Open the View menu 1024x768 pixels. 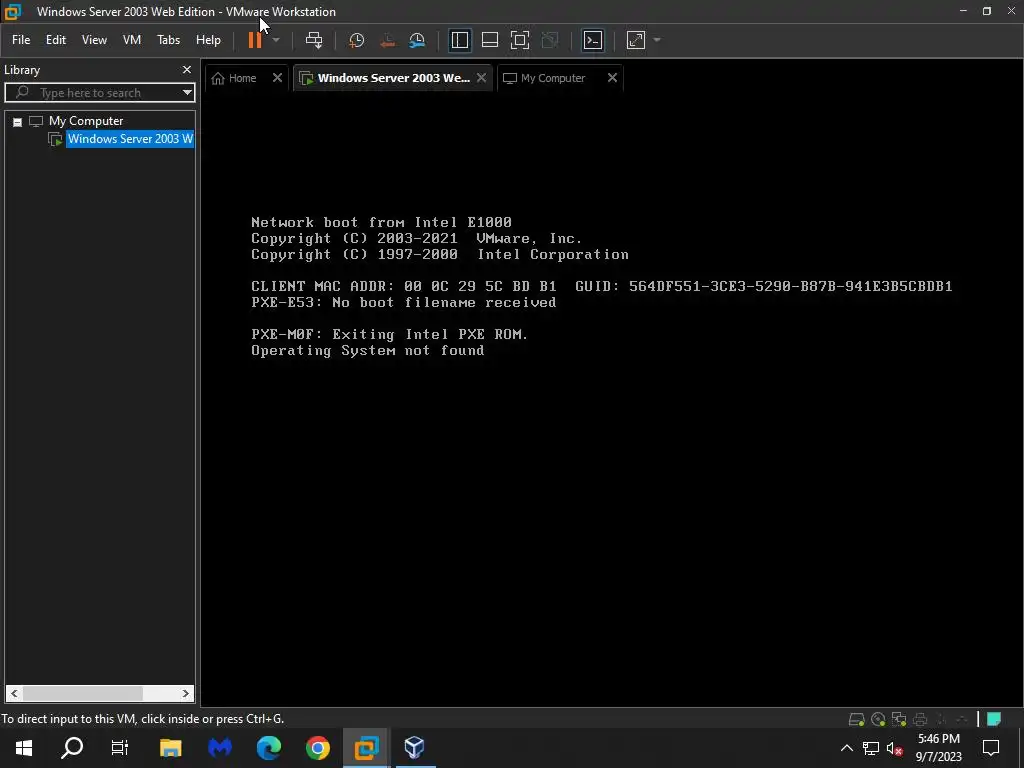94,40
